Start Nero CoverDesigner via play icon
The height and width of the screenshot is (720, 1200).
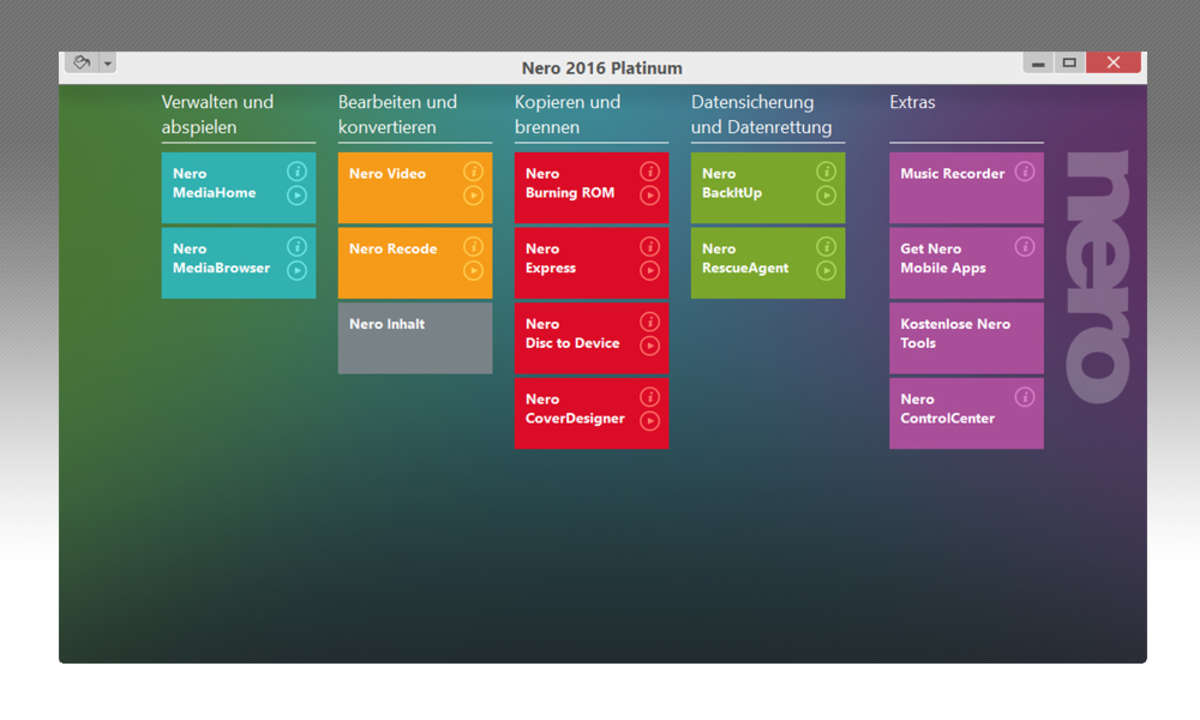tap(650, 420)
